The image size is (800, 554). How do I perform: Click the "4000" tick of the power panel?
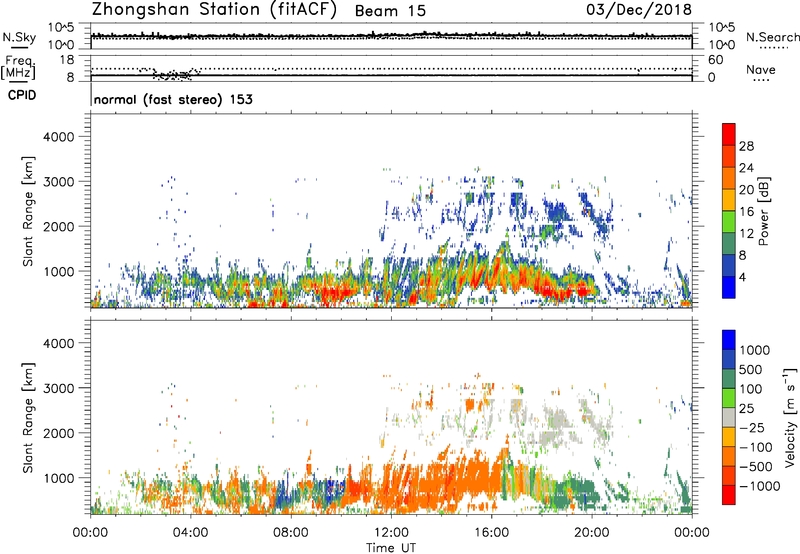coord(58,137)
